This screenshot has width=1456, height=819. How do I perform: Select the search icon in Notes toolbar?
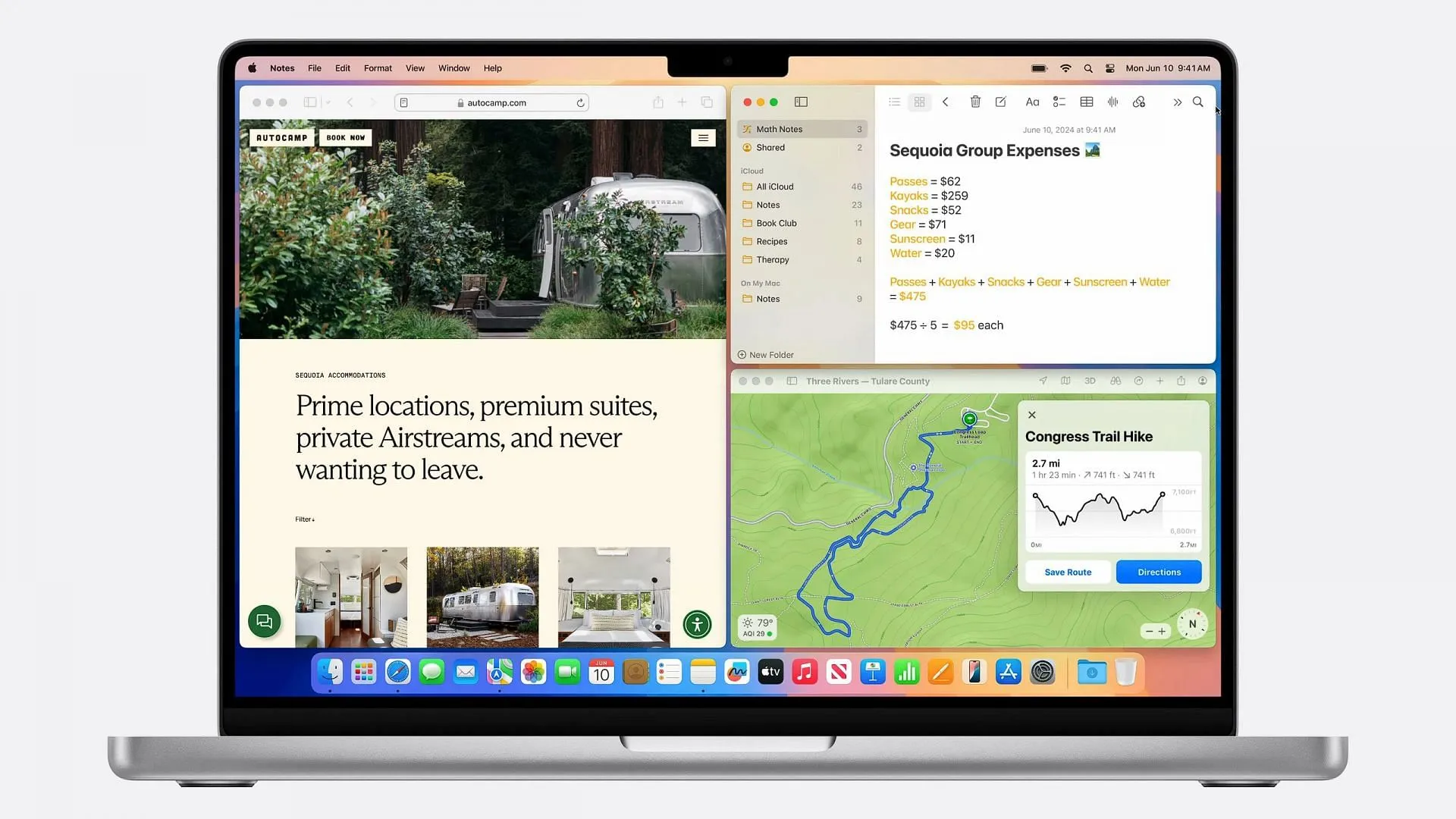pyautogui.click(x=1199, y=102)
